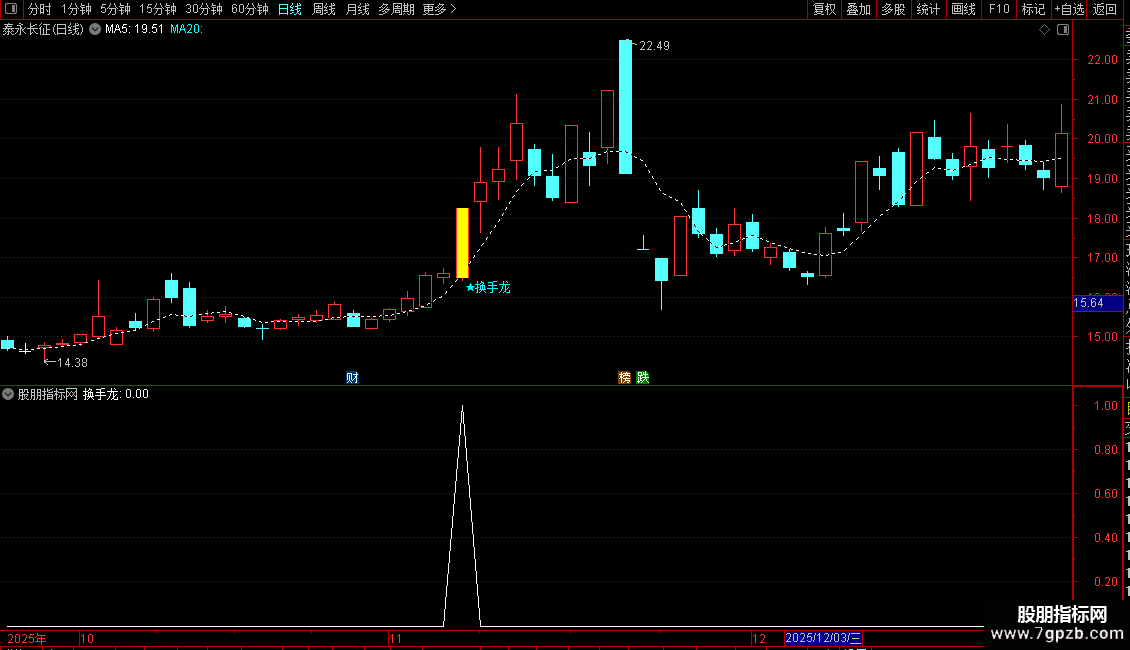Click the 榜 ranking event marker
Image resolution: width=1130 pixels, height=650 pixels.
click(x=625, y=378)
